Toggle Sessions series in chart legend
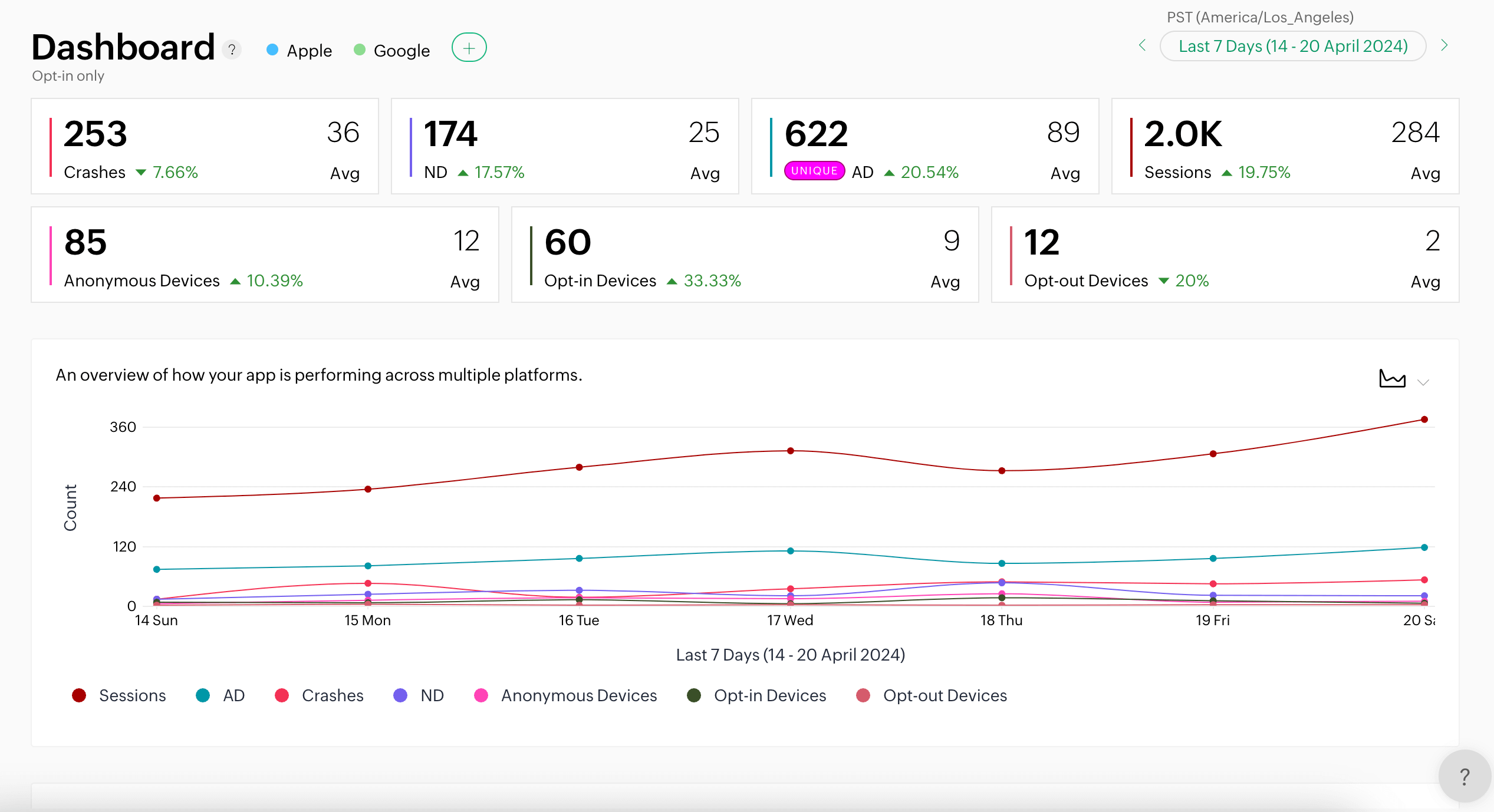The width and height of the screenshot is (1494, 812). [119, 695]
